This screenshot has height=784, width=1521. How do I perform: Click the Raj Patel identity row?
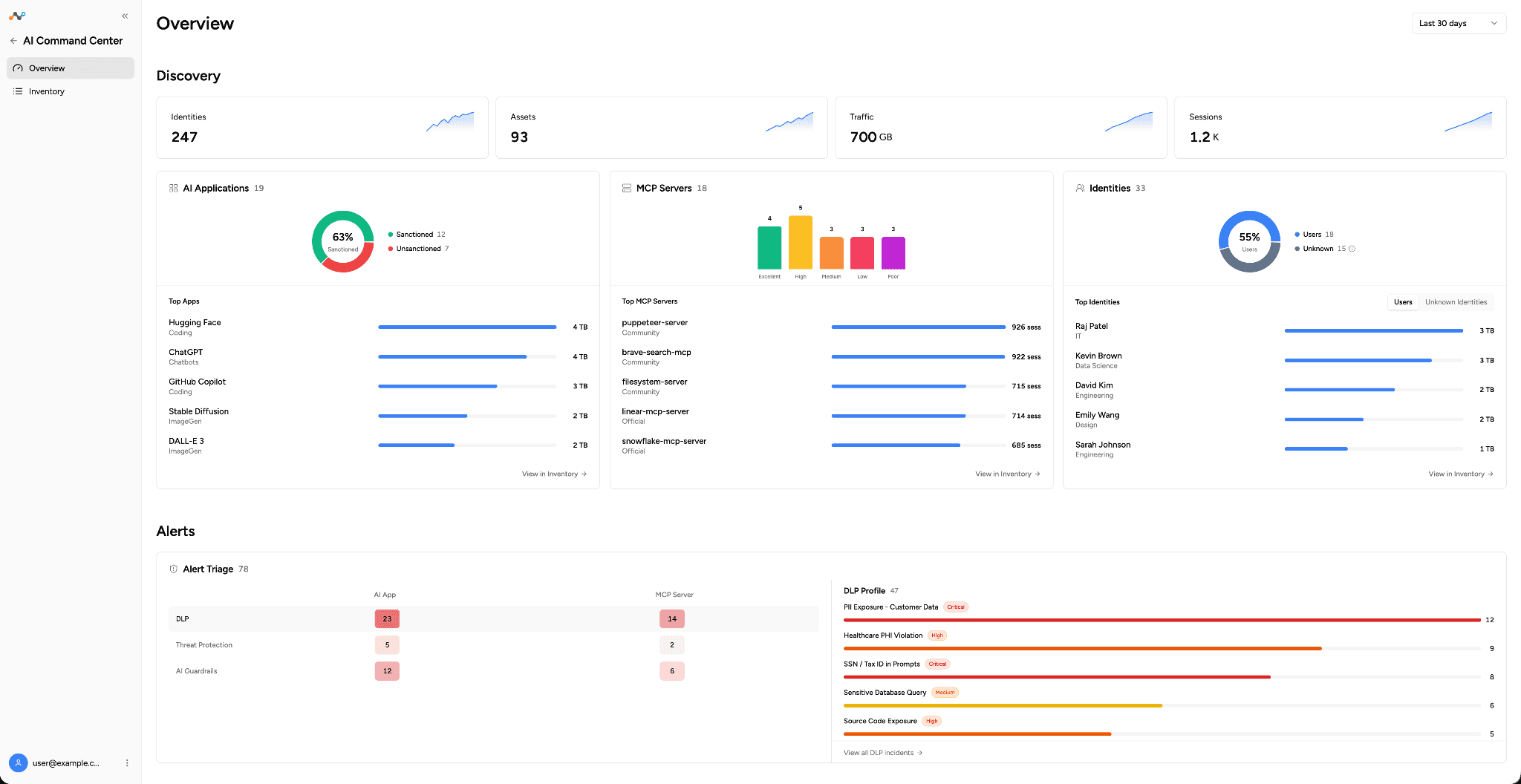1285,331
